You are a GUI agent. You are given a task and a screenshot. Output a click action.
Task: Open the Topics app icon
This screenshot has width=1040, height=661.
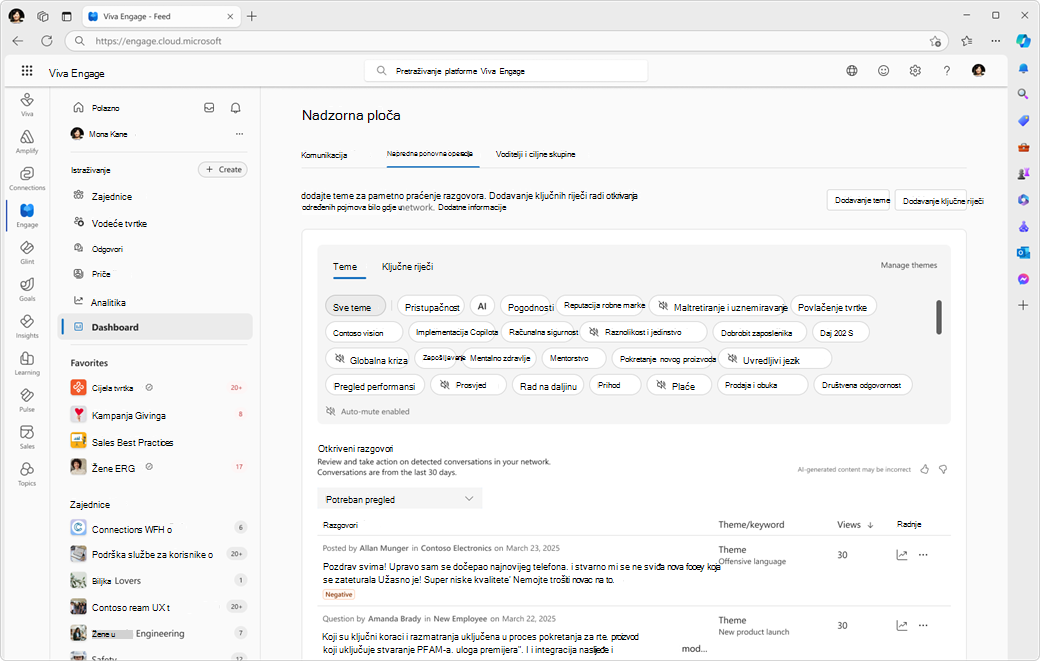pos(27,474)
